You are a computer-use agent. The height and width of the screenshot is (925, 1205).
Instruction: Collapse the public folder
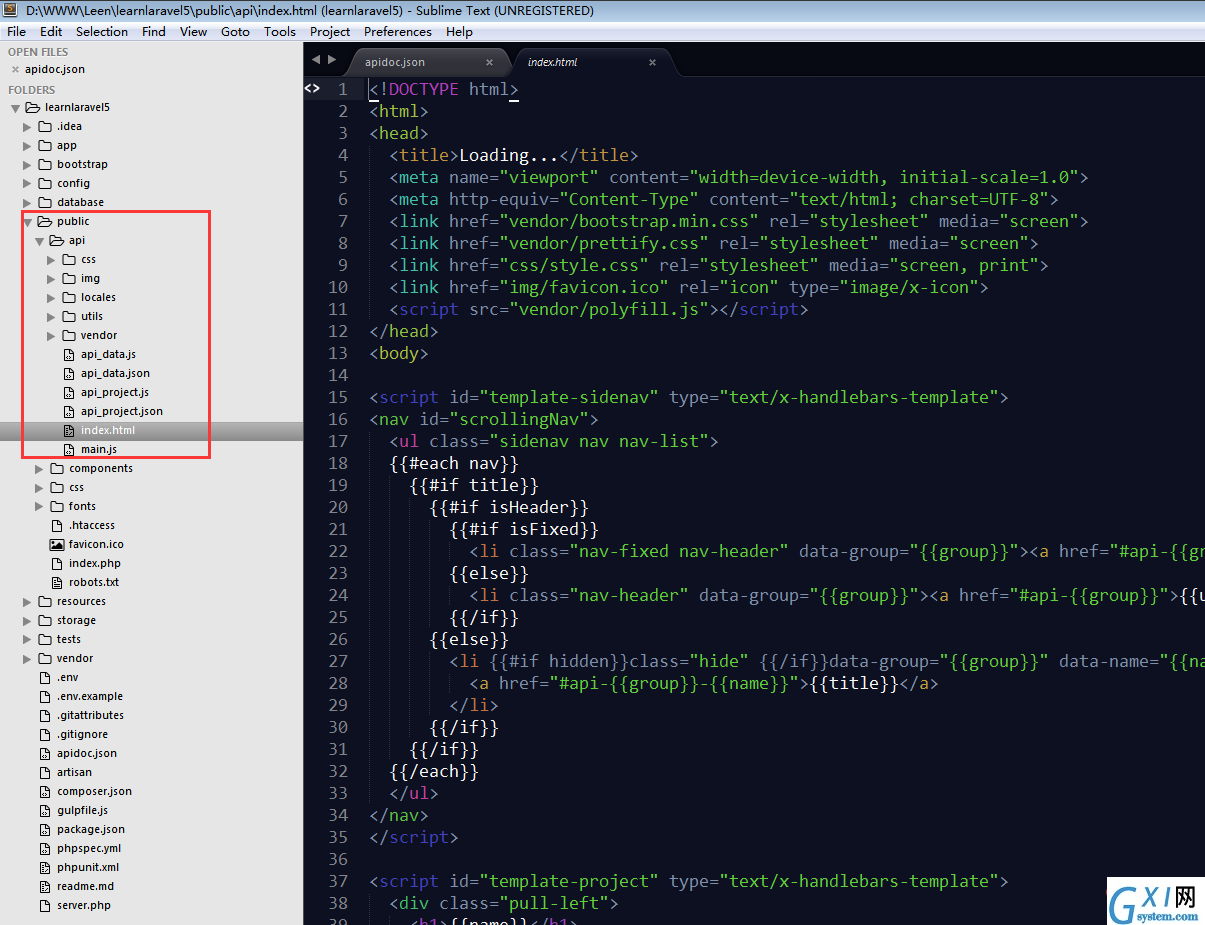(28, 221)
